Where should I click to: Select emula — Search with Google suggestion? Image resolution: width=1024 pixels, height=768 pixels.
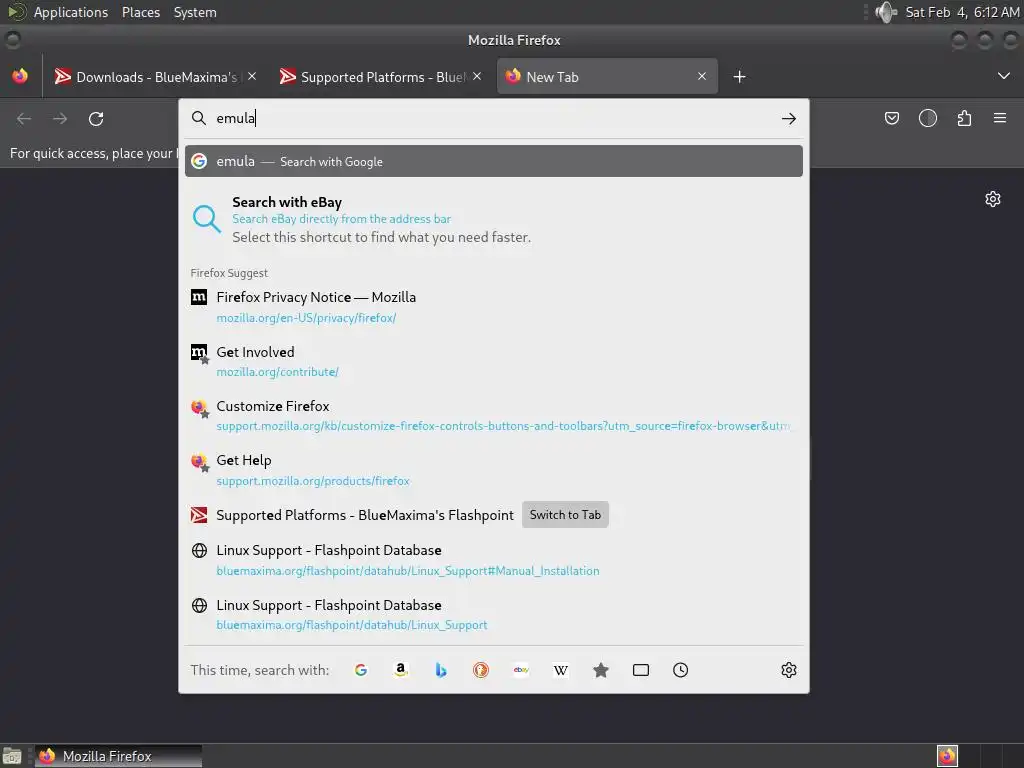point(494,161)
